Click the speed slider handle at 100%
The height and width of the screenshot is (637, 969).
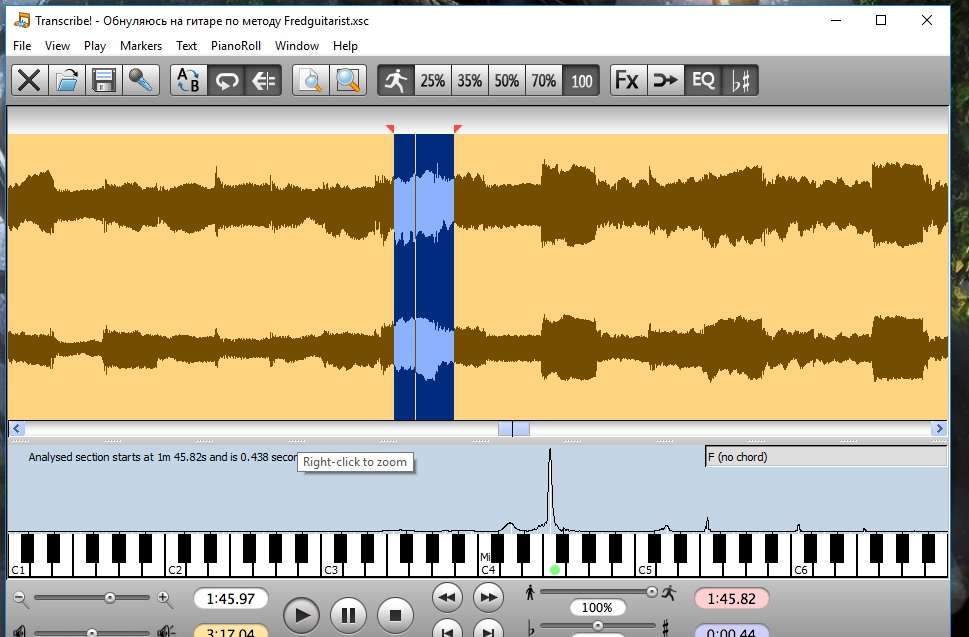(651, 592)
